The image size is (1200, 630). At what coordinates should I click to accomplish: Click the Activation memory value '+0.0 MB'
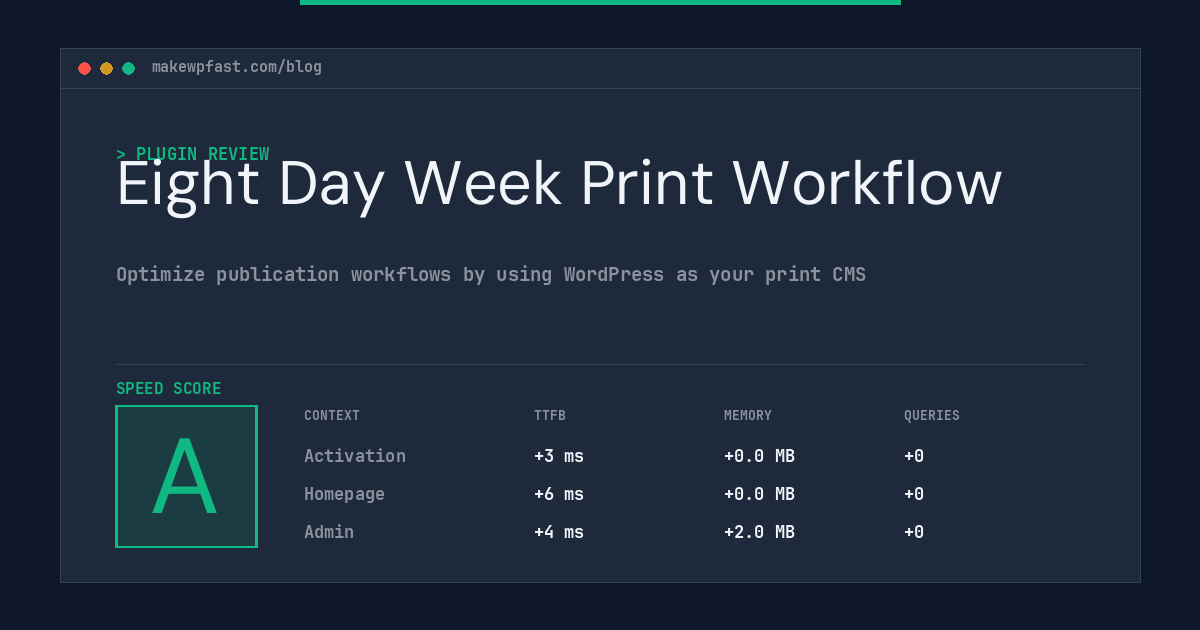pos(759,456)
